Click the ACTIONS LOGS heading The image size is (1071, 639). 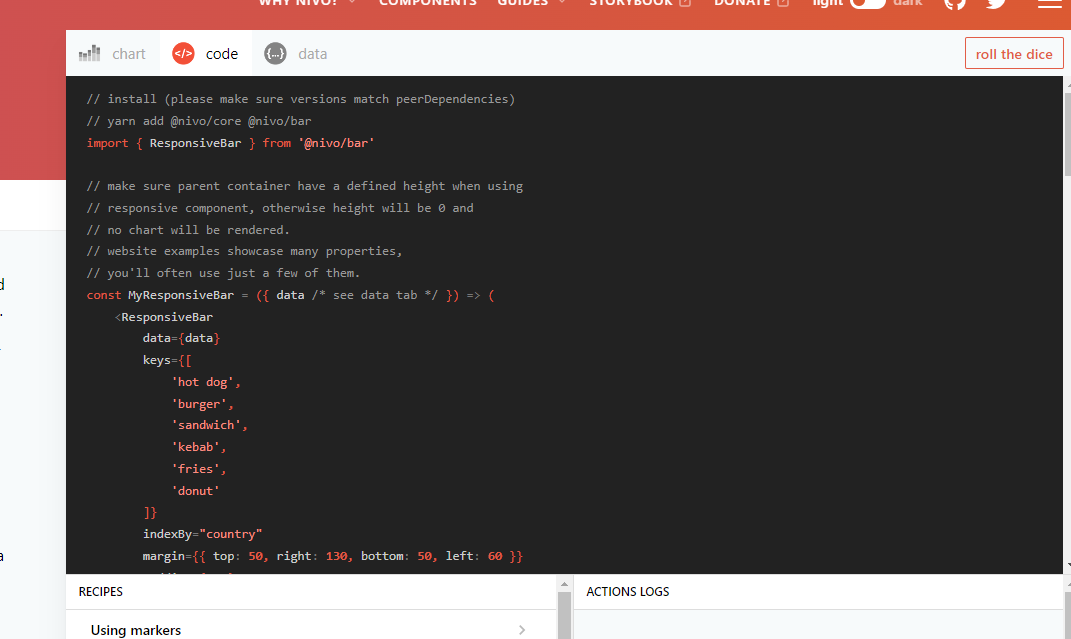click(628, 592)
